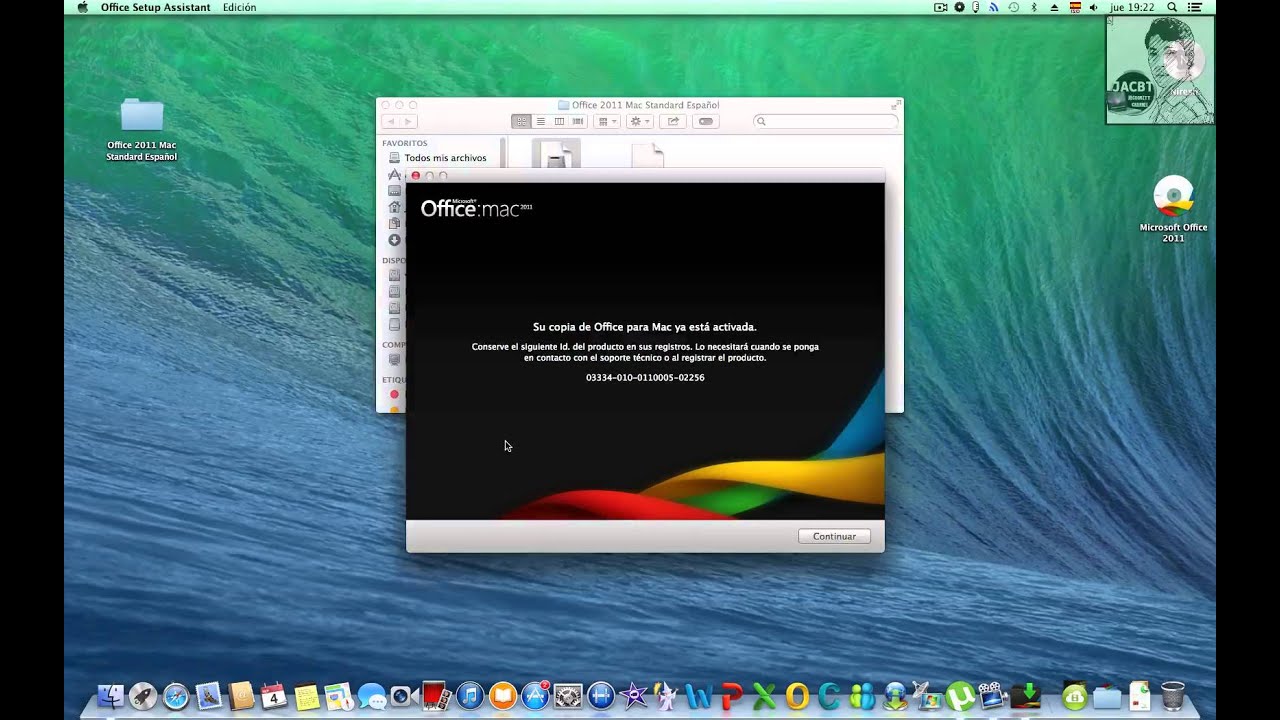The image size is (1280, 720).
Task: Open iBooks from the Dock
Action: pyautogui.click(x=502, y=696)
